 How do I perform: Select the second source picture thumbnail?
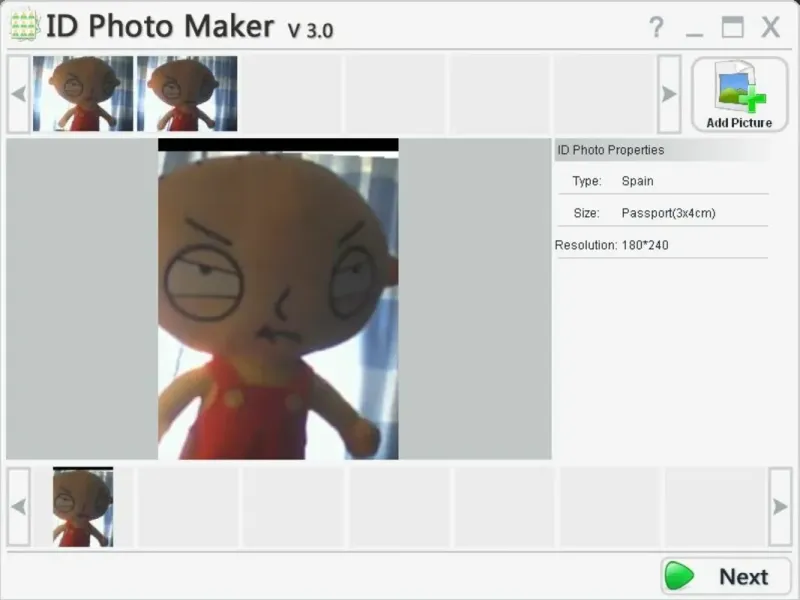[x=187, y=94]
